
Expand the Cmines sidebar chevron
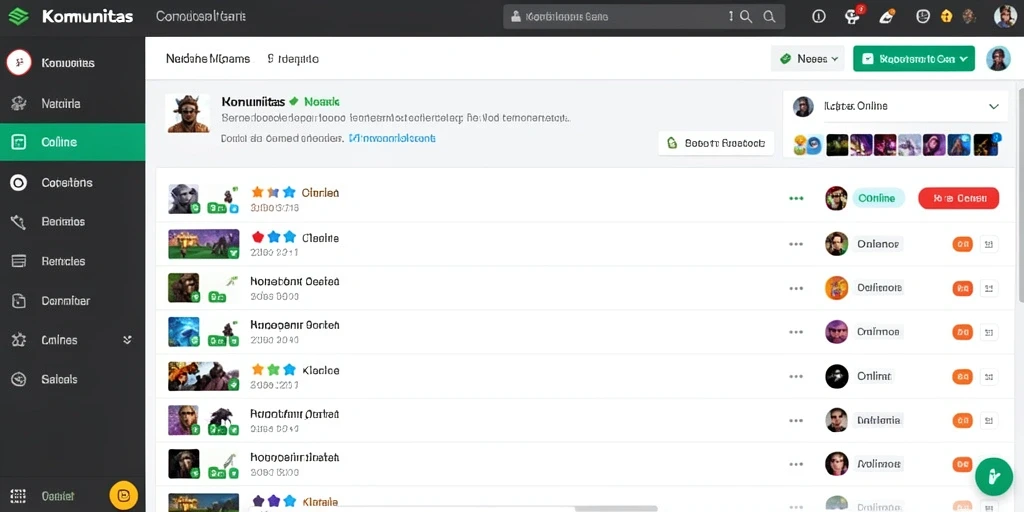[127, 340]
